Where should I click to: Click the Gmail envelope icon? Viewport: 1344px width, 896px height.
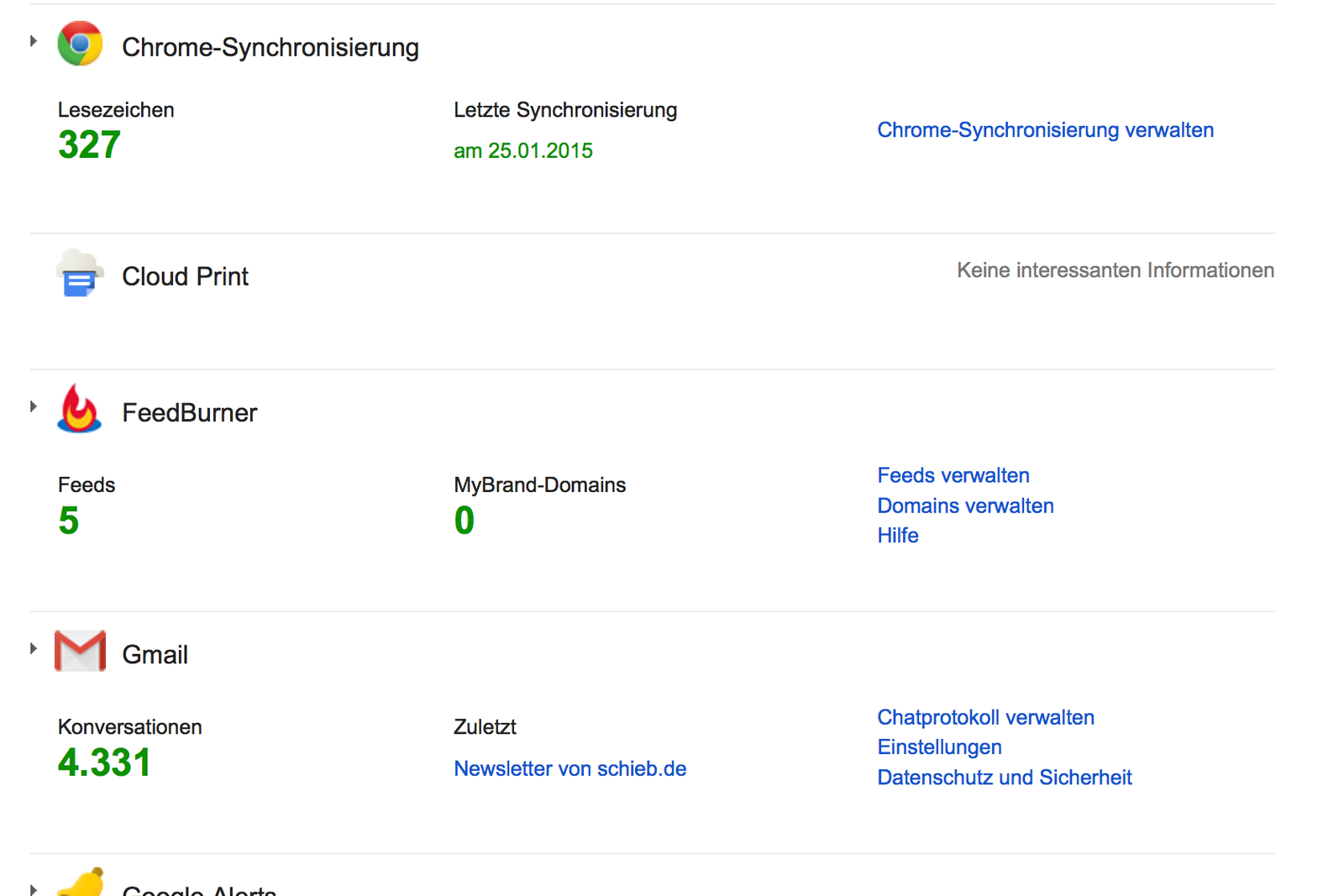pos(80,651)
